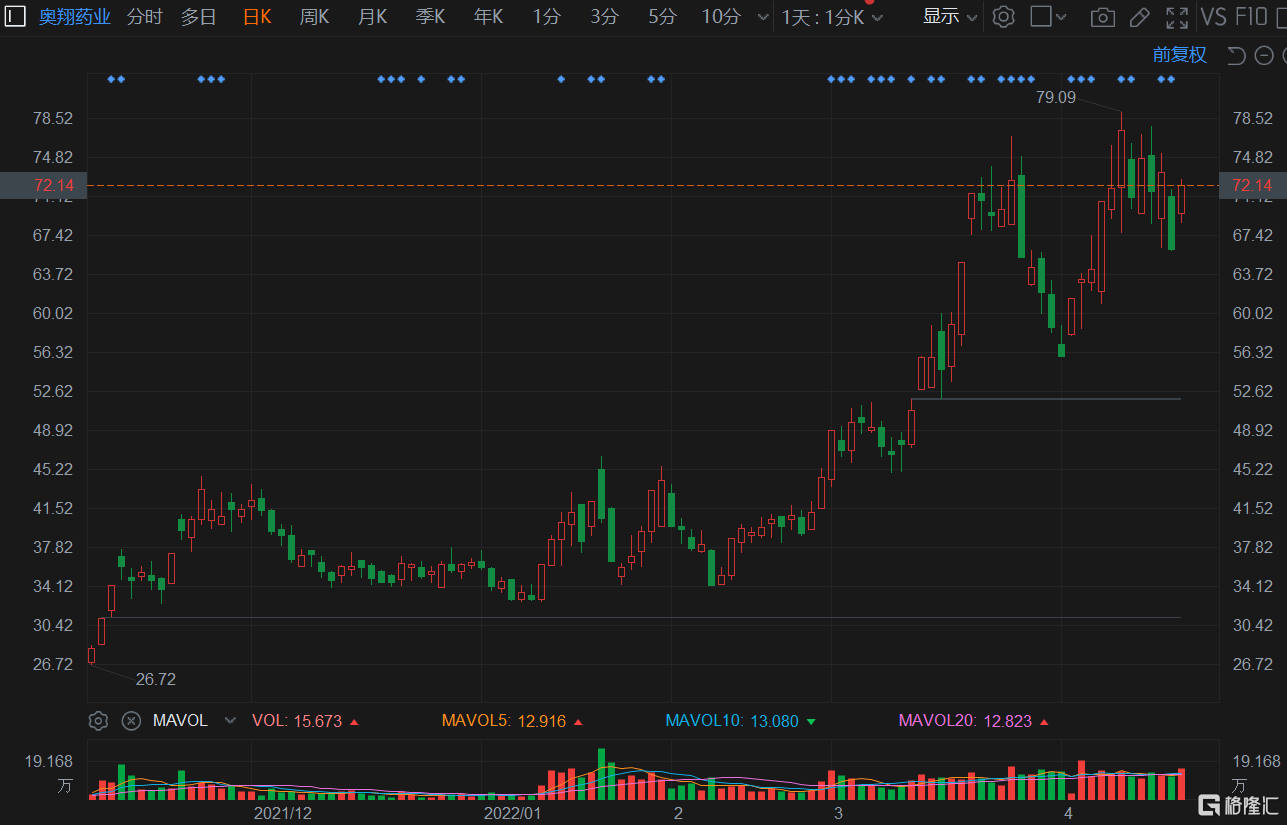Select the 月K monthly chart tab
The image size is (1287, 825).
[x=372, y=17]
